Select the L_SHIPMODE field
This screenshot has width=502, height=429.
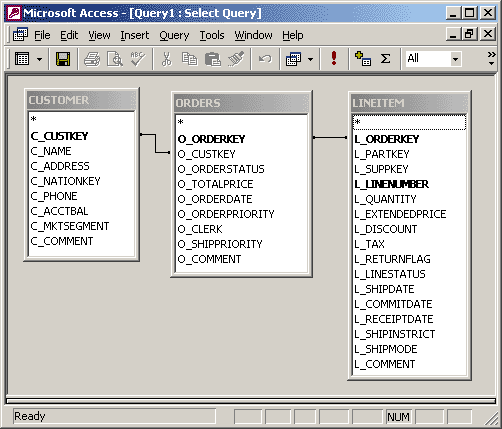(x=410, y=349)
